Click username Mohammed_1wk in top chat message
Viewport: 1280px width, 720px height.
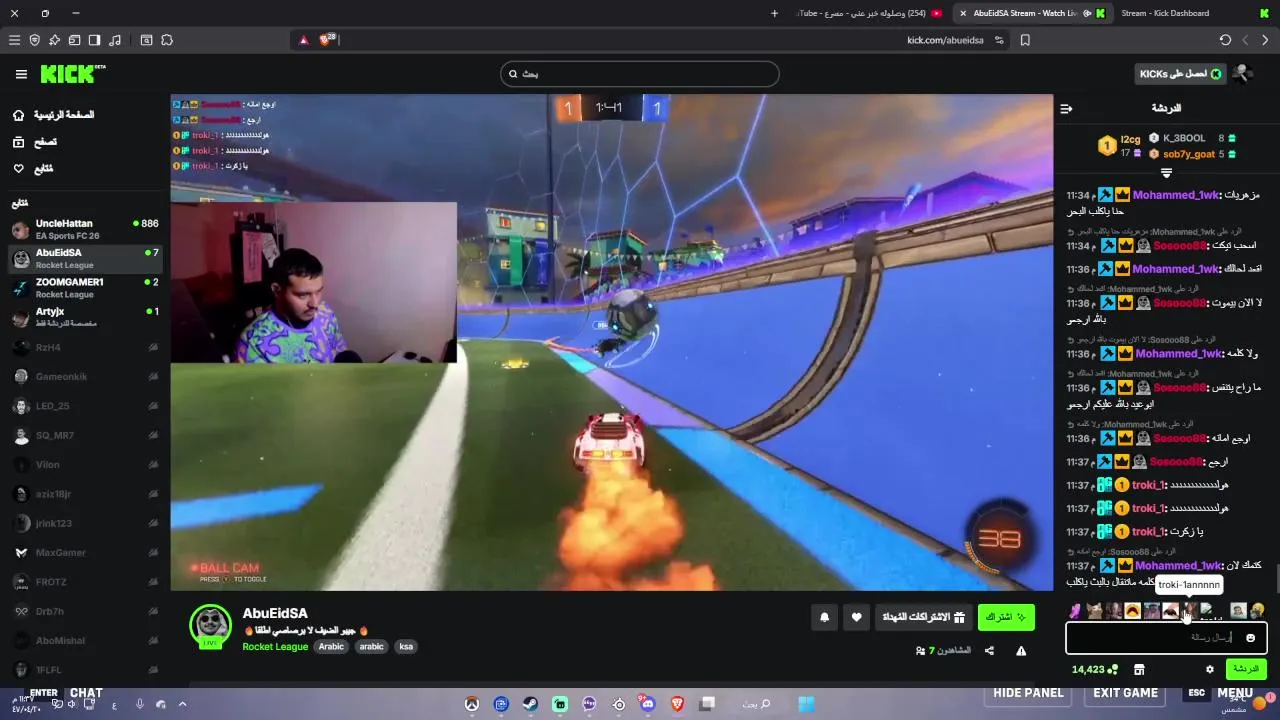click(1176, 196)
